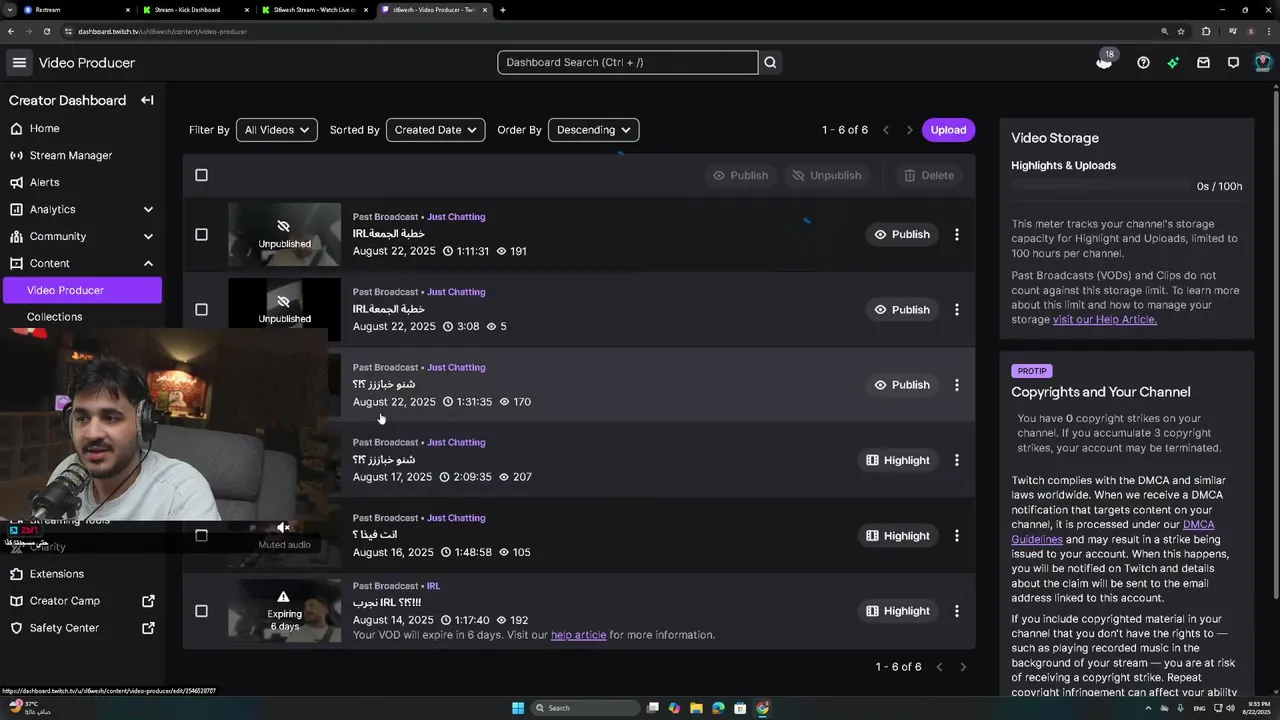Image resolution: width=1280 pixels, height=720 pixels.
Task: Open Microsoft Edge from the taskbar
Action: (x=718, y=708)
